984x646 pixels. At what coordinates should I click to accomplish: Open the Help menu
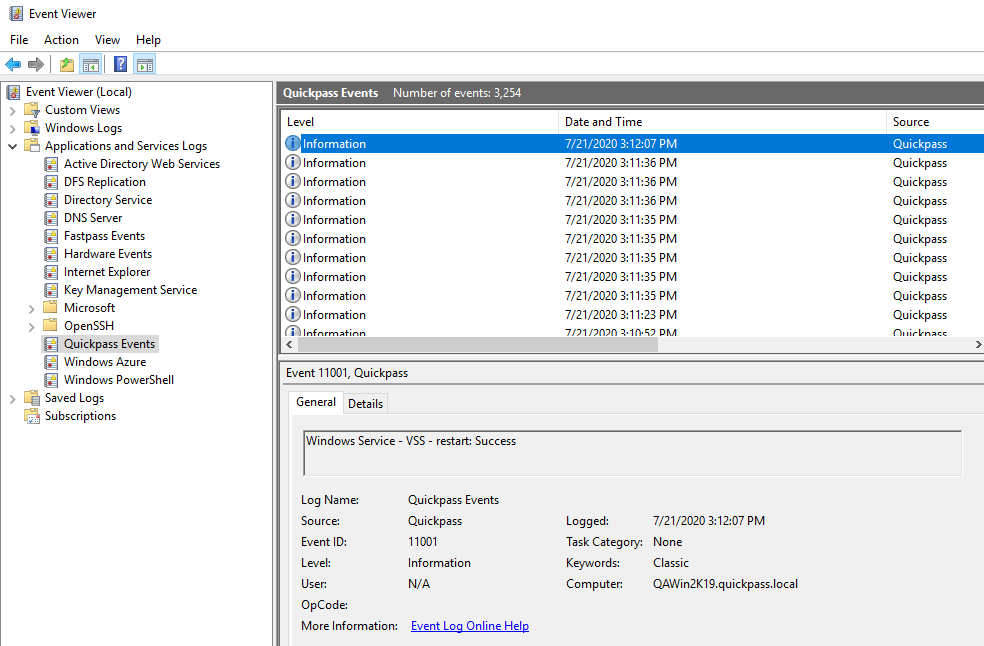click(148, 40)
